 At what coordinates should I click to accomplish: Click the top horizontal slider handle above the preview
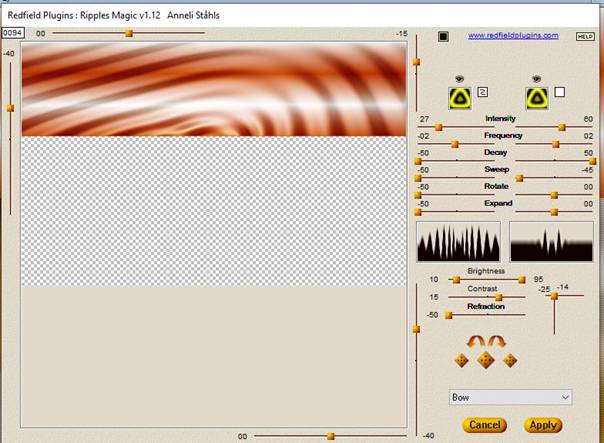pyautogui.click(x=129, y=34)
